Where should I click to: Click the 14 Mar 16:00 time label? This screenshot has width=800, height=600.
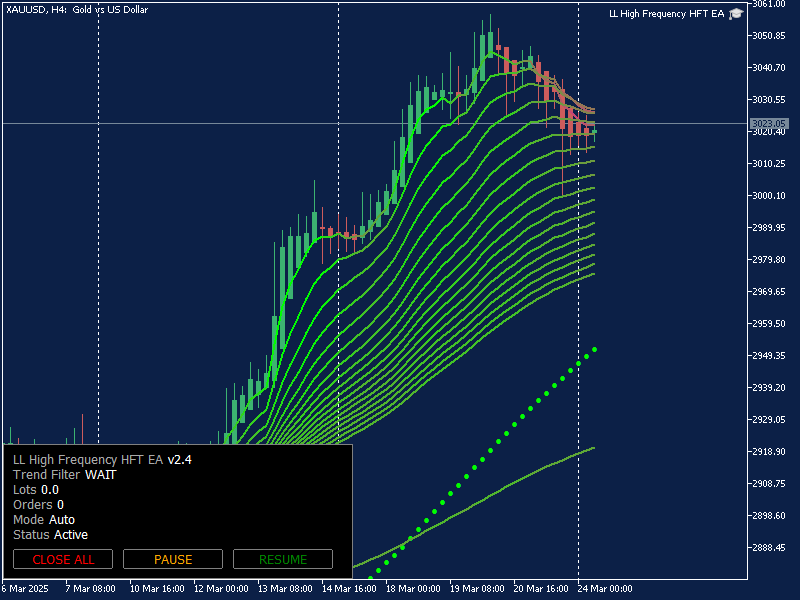pyautogui.click(x=349, y=588)
